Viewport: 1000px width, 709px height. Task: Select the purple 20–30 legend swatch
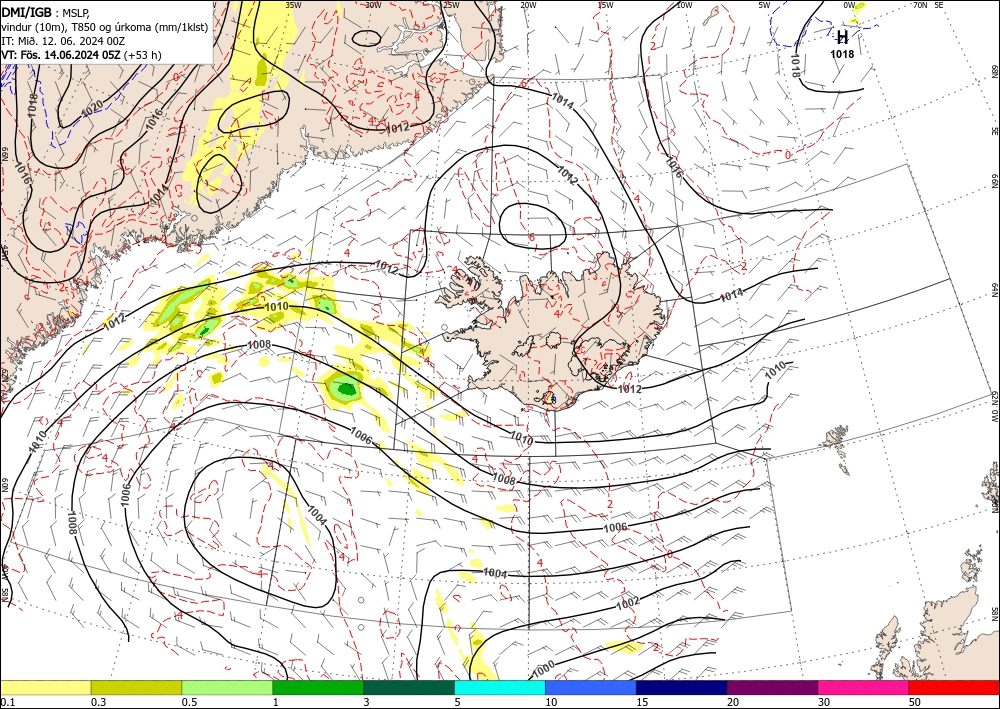[x=772, y=687]
